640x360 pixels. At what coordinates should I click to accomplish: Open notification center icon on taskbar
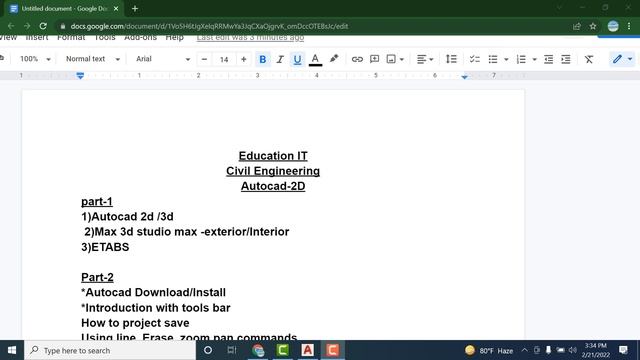(x=623, y=350)
